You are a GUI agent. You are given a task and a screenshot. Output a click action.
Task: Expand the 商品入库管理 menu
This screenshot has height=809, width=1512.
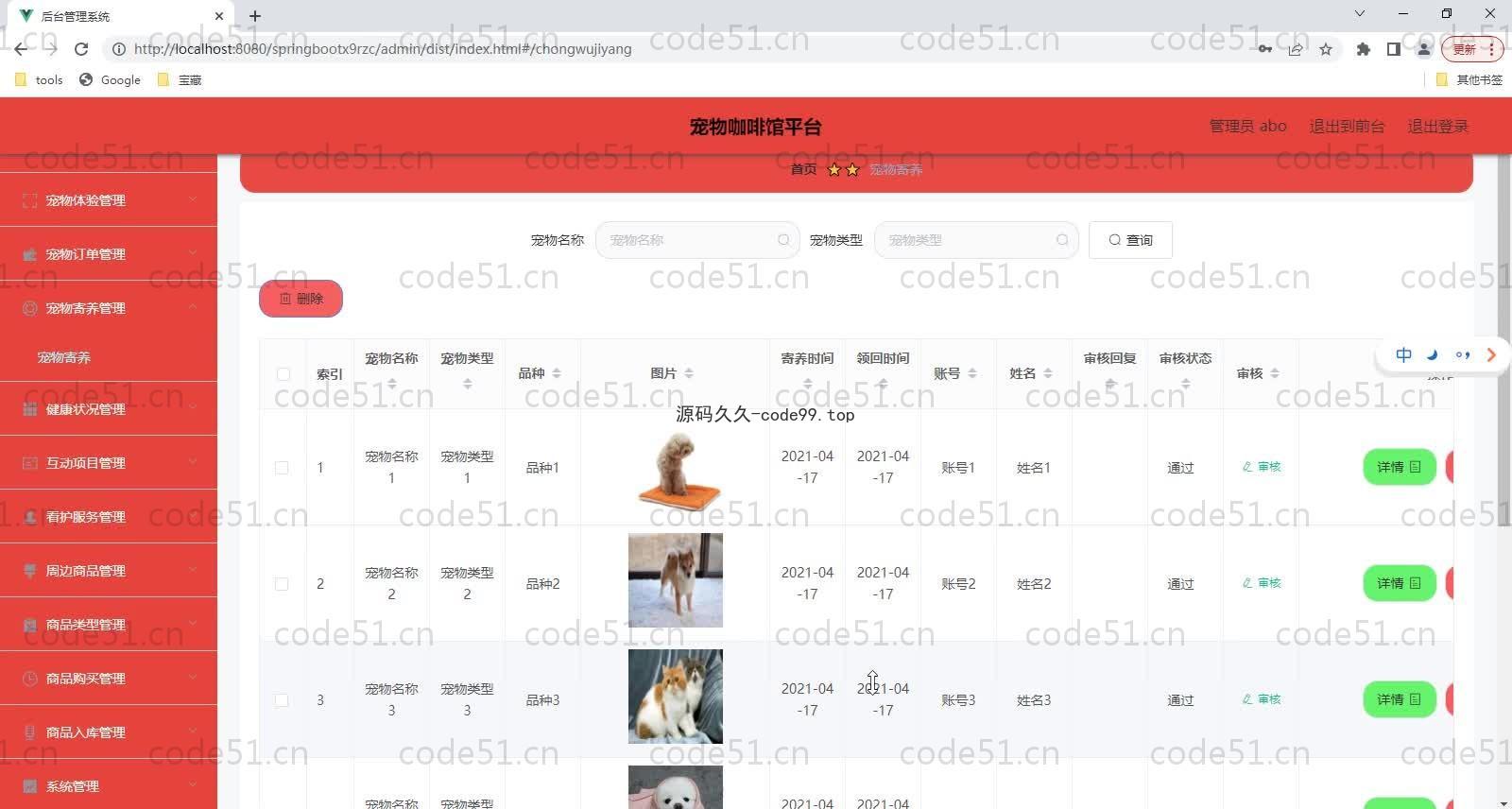[109, 732]
